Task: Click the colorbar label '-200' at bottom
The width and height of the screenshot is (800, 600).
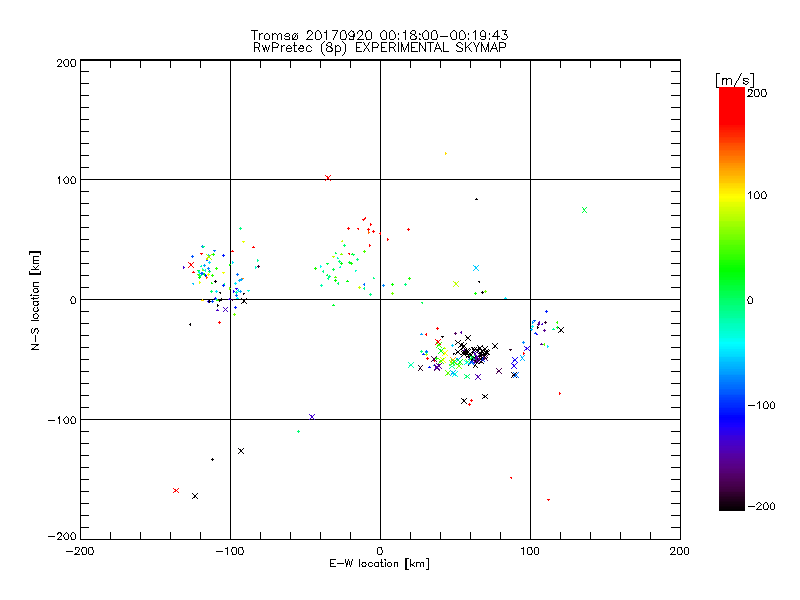Action: click(x=761, y=506)
